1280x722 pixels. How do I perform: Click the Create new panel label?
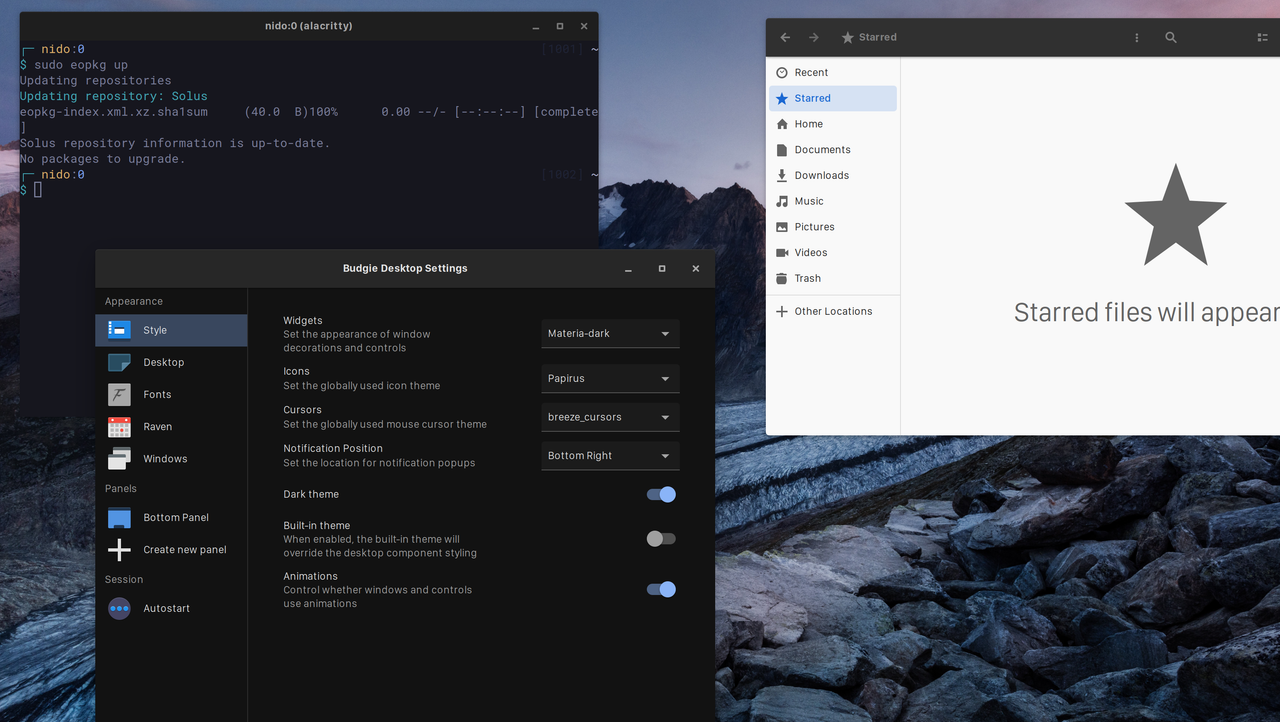(x=185, y=549)
